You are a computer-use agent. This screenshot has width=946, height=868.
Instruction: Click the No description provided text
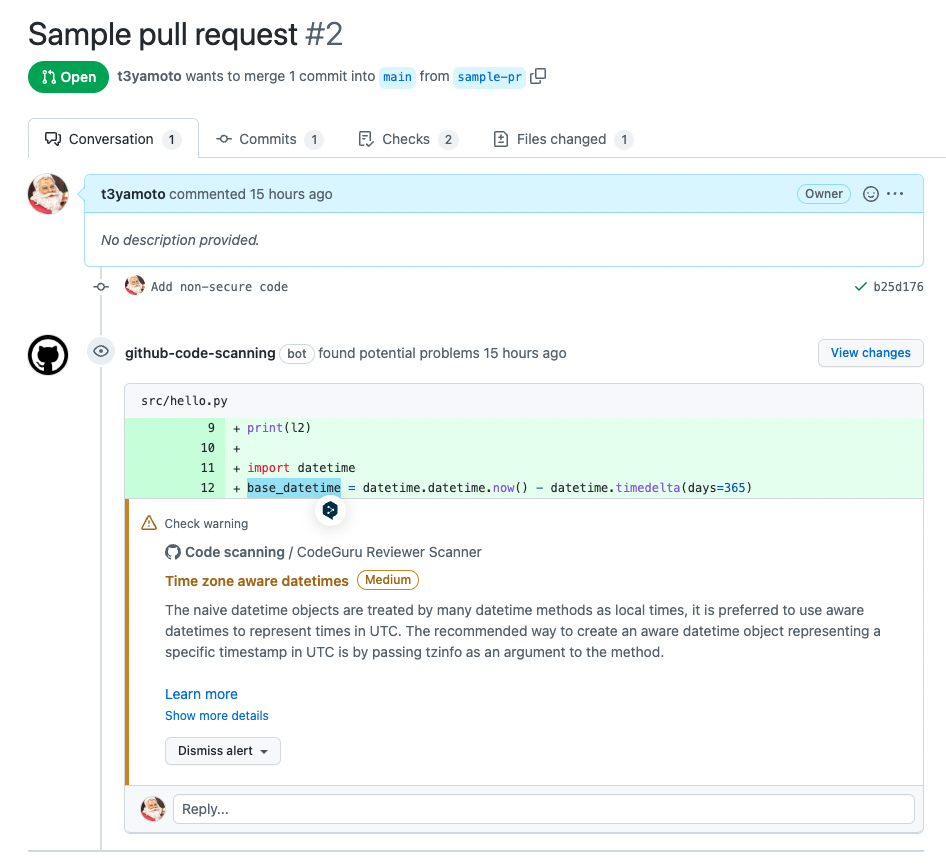point(180,240)
